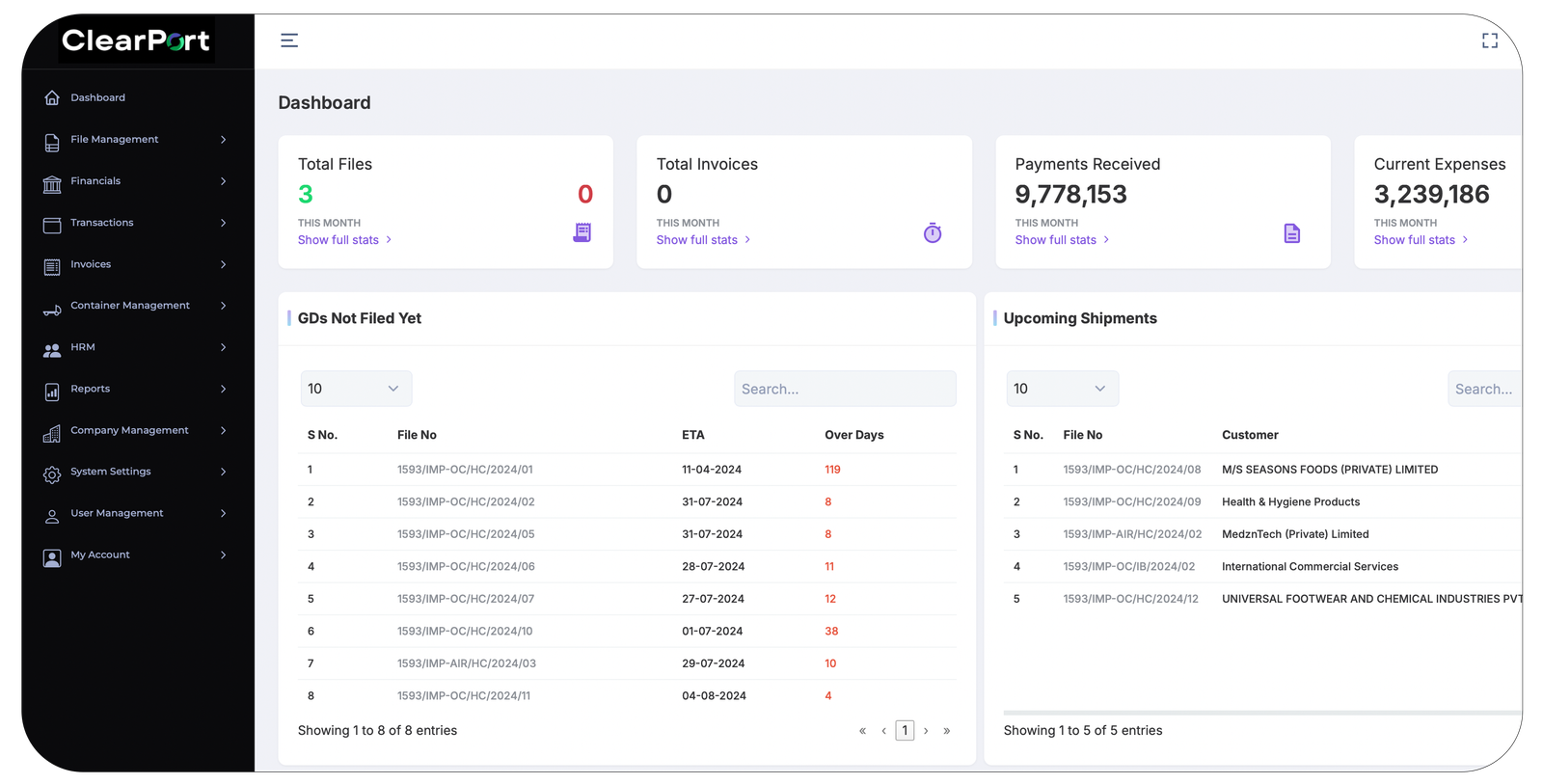Image resolution: width=1543 pixels, height=784 pixels.
Task: Open the Dashboard menu item
Action: tap(97, 97)
